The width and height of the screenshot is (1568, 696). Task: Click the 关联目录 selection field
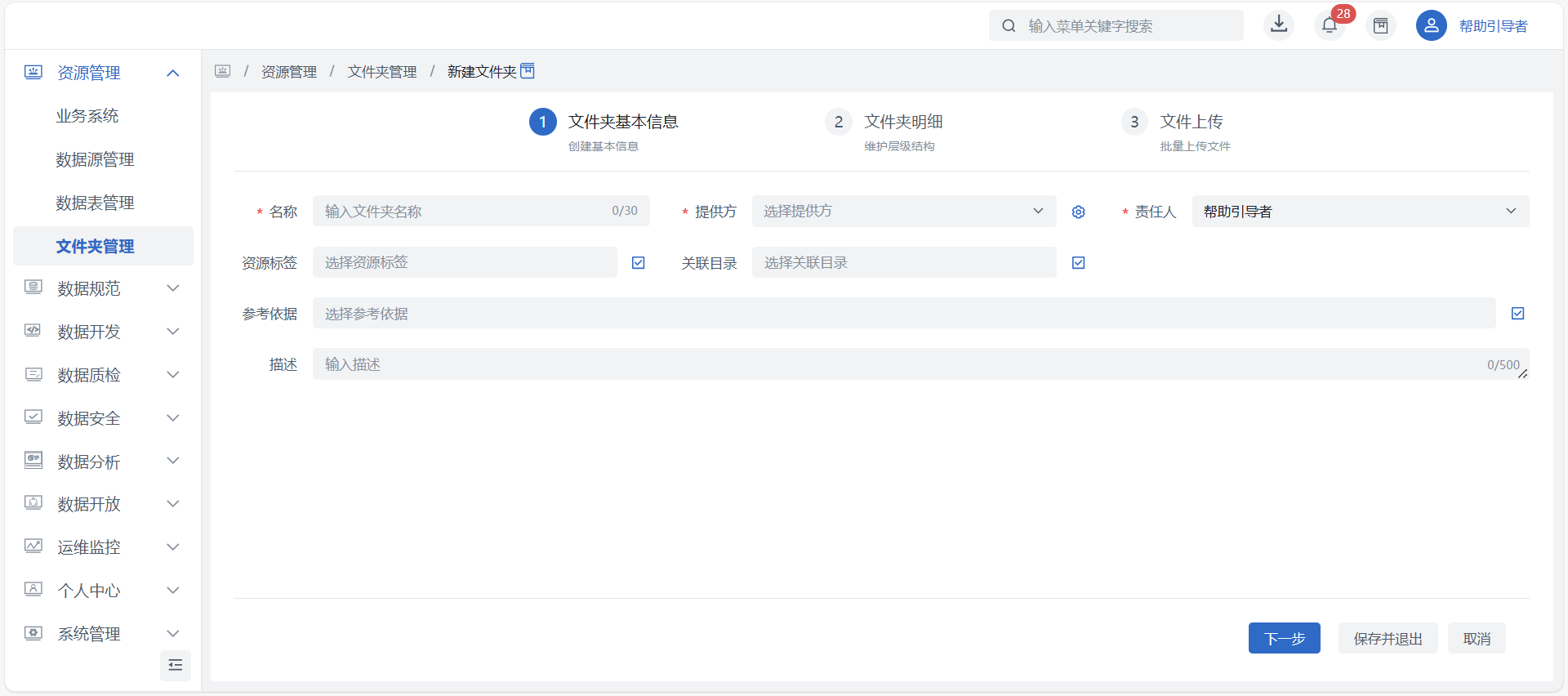[904, 262]
